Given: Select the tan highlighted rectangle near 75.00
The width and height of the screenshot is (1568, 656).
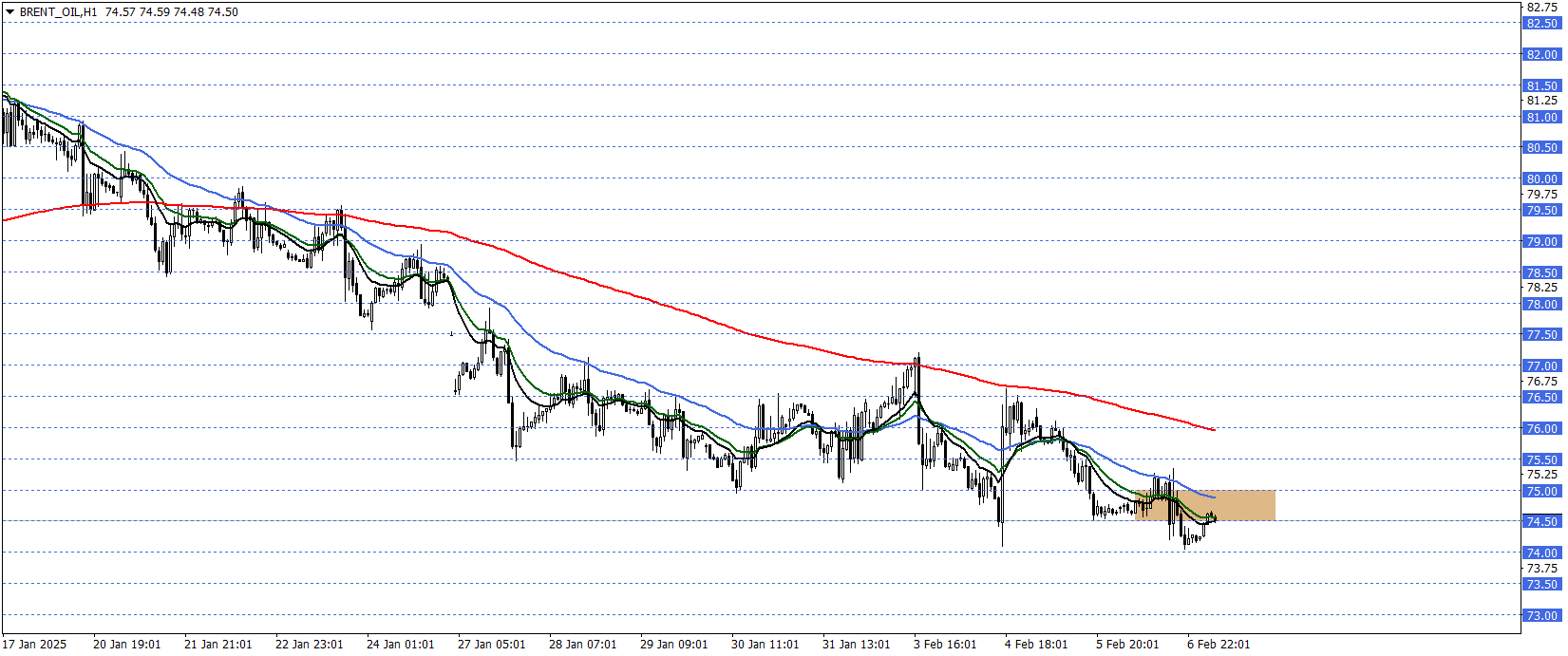Looking at the screenshot, I should 1205,505.
